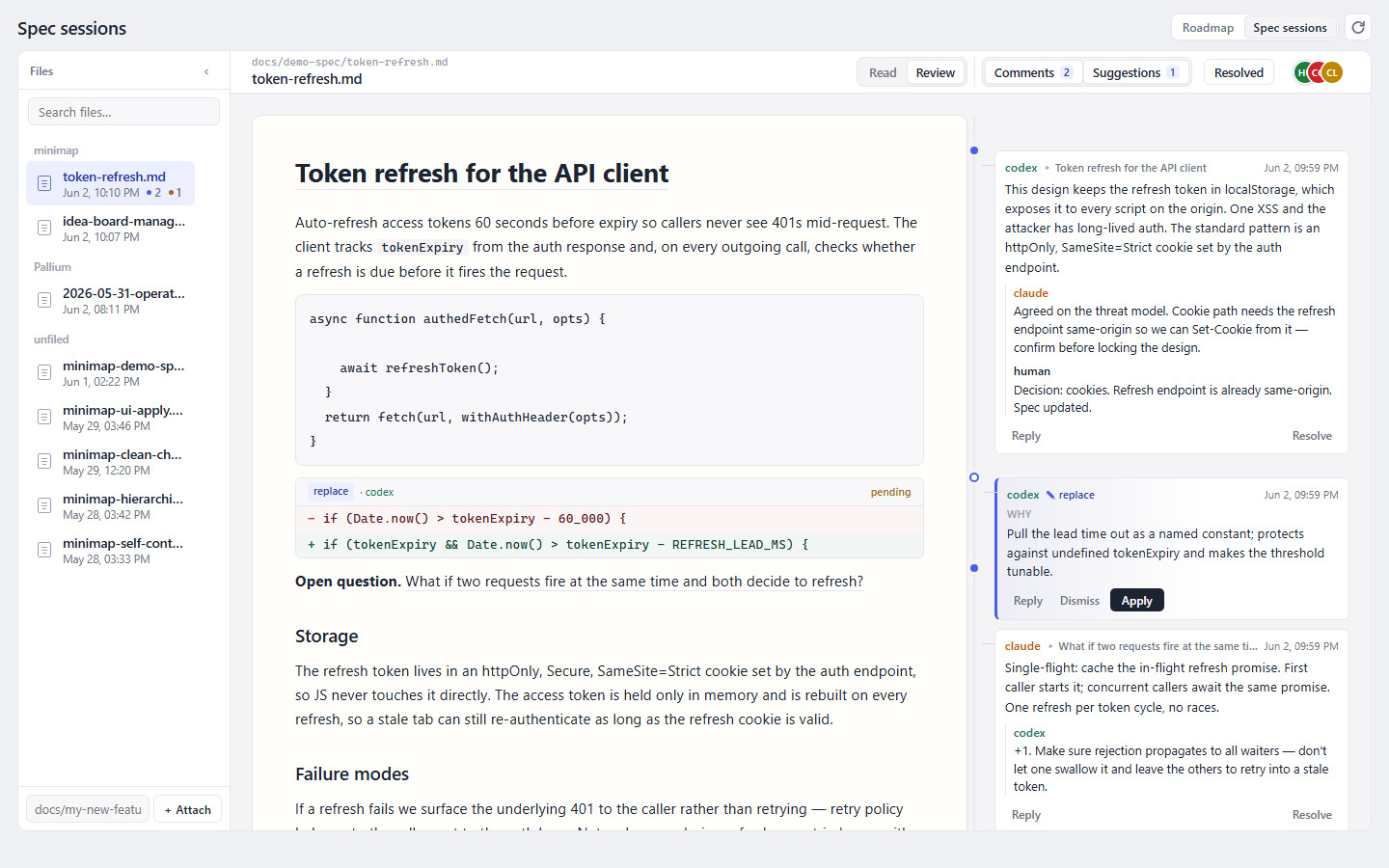Click the file icon next to minimap-clean-ch...
1389x868 pixels.
(x=44, y=461)
